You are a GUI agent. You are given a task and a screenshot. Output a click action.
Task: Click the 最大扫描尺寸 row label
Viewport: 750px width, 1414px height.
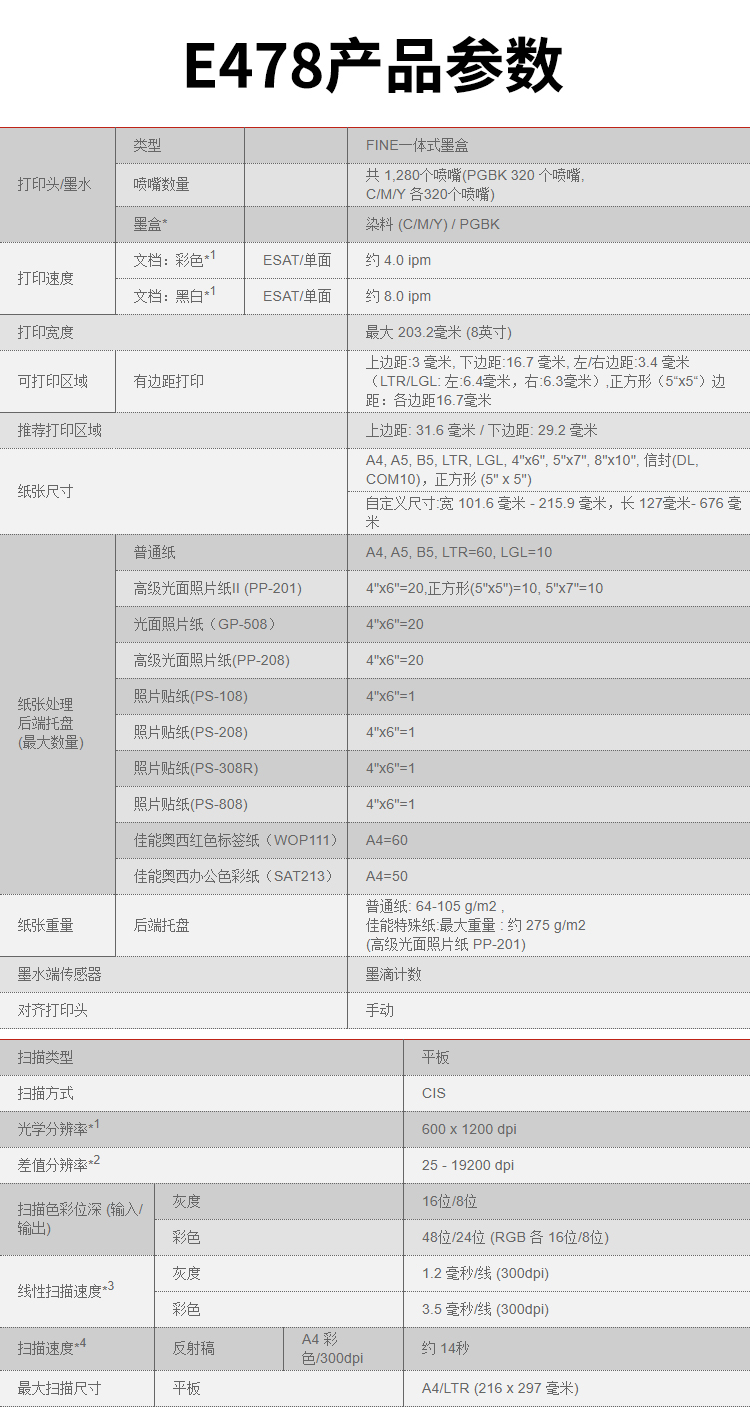pos(59,1388)
